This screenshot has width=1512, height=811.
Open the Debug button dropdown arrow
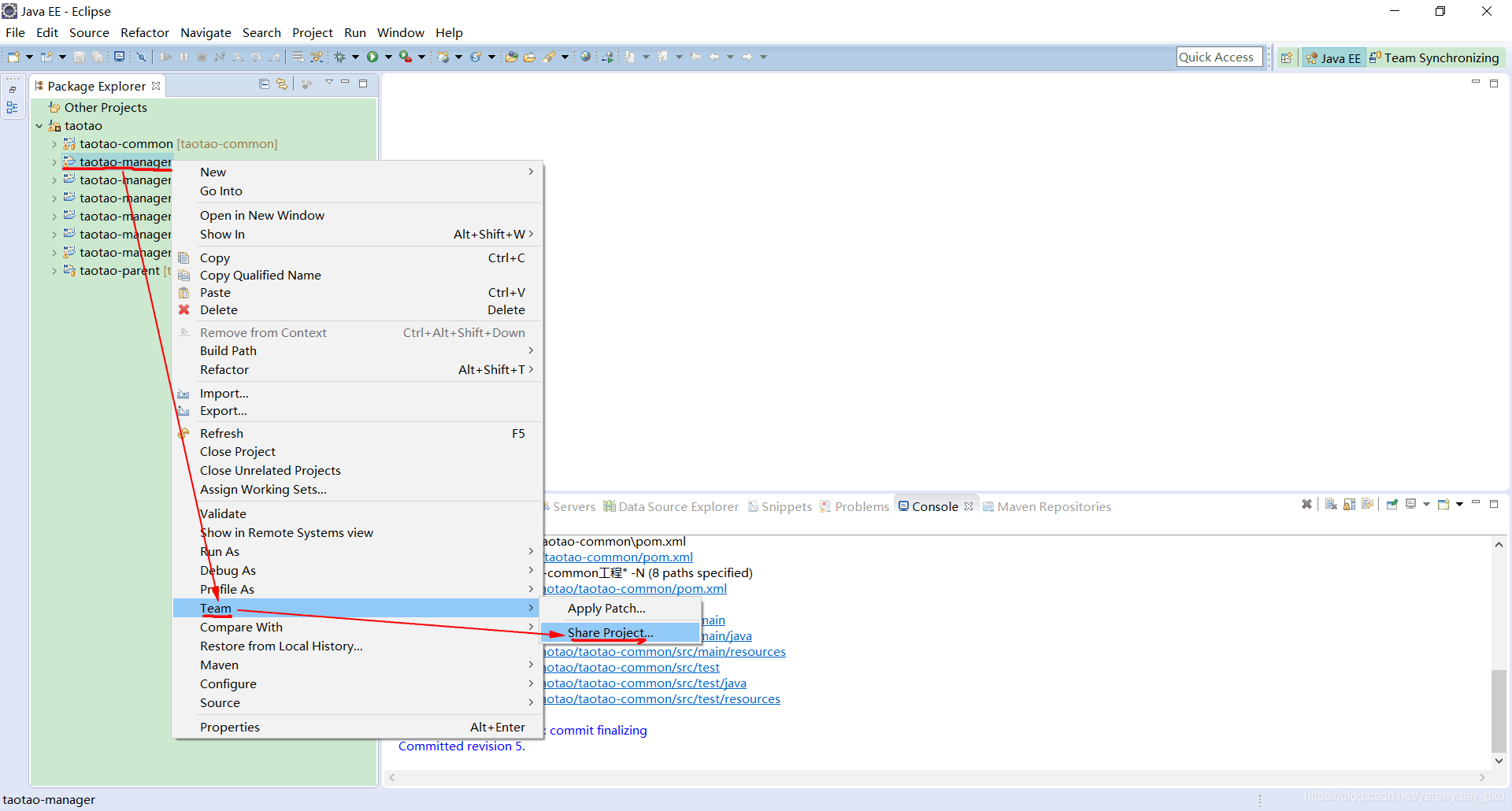(355, 57)
